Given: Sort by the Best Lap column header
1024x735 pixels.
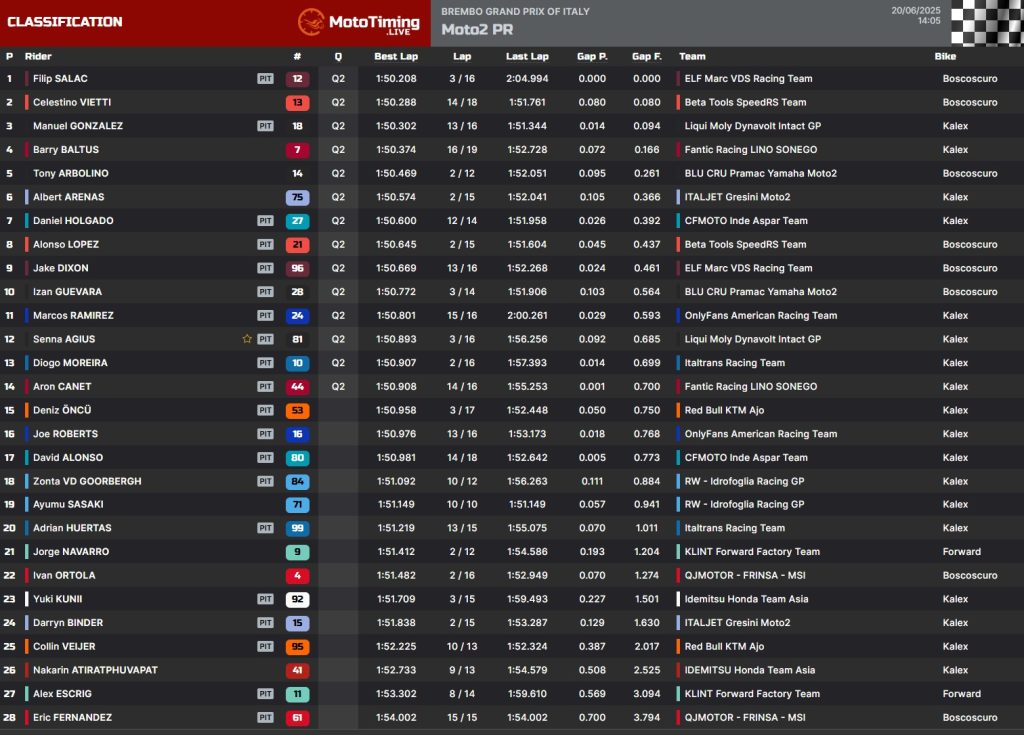Looking at the screenshot, I should (x=396, y=56).
